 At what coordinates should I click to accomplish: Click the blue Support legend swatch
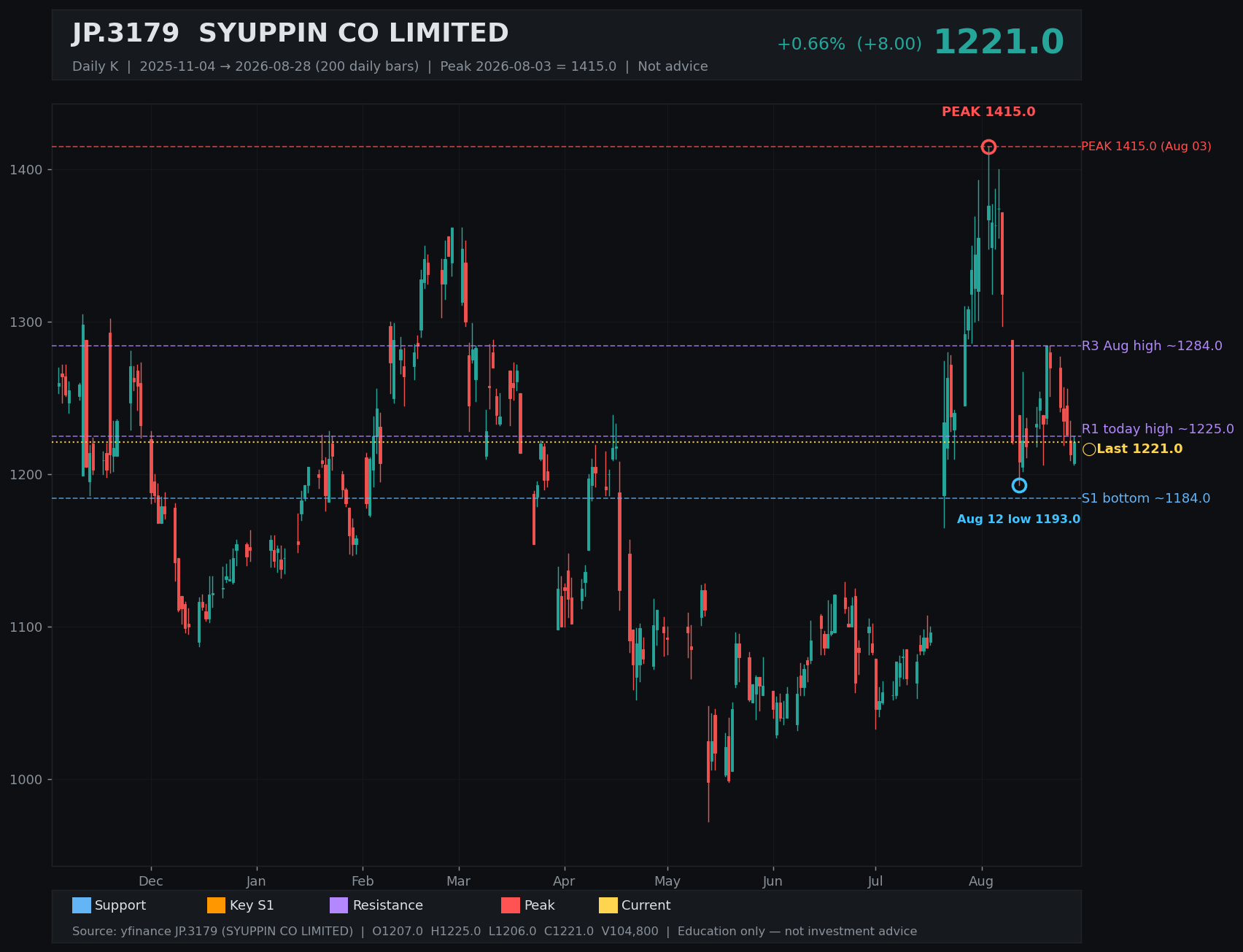click(x=82, y=905)
